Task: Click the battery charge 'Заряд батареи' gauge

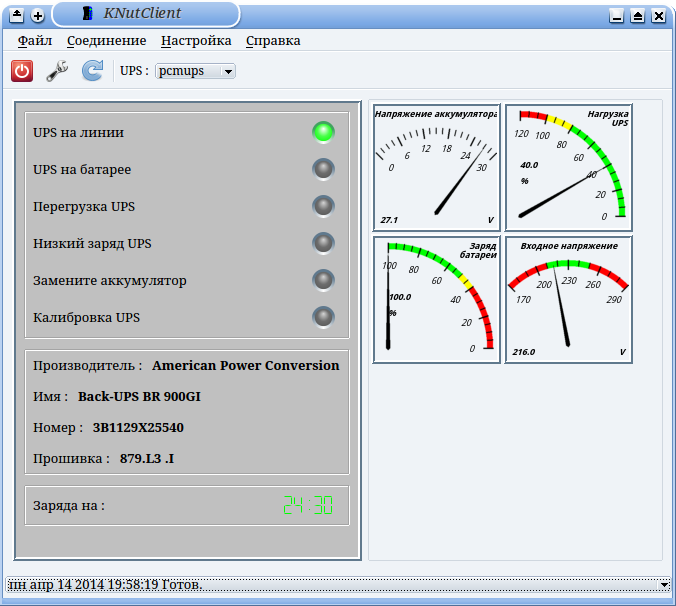Action: (x=436, y=299)
